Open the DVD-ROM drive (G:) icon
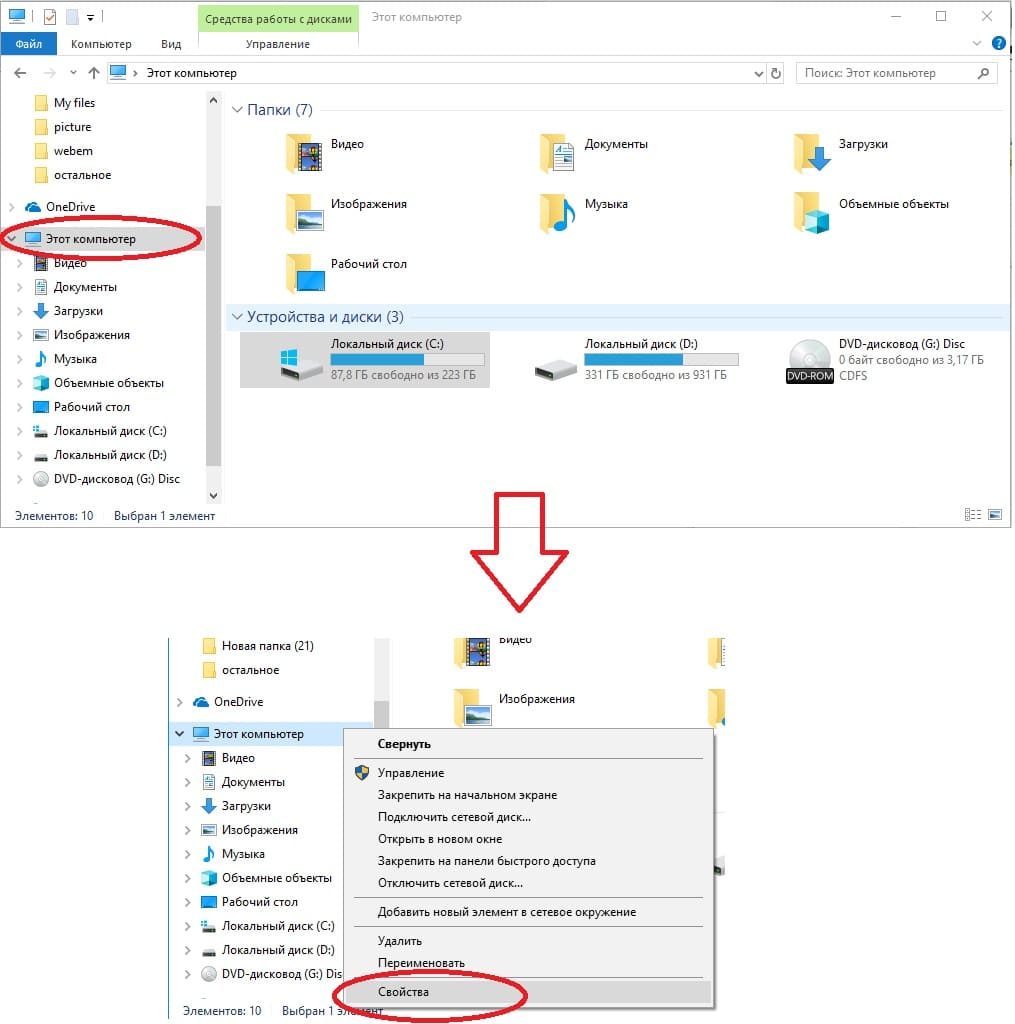The width and height of the screenshot is (1015, 1024). click(809, 361)
